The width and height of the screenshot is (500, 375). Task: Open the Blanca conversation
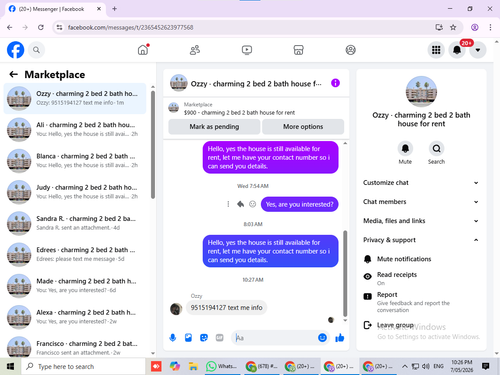(75, 161)
